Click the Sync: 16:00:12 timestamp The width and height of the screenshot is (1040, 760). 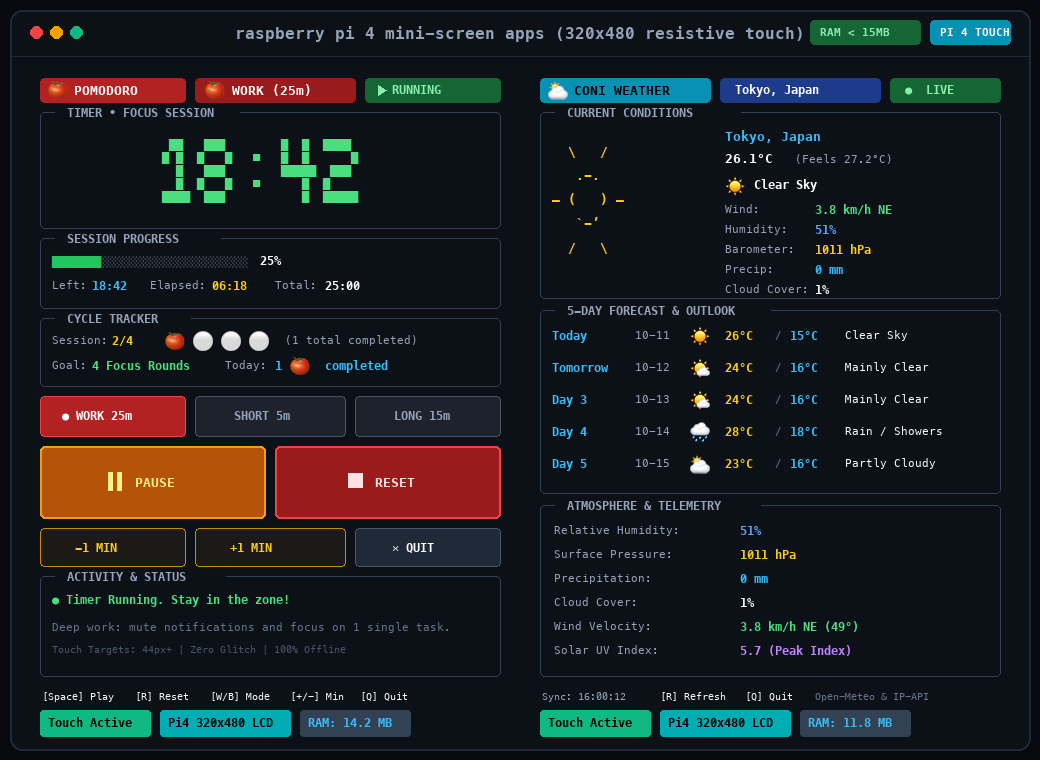point(584,696)
